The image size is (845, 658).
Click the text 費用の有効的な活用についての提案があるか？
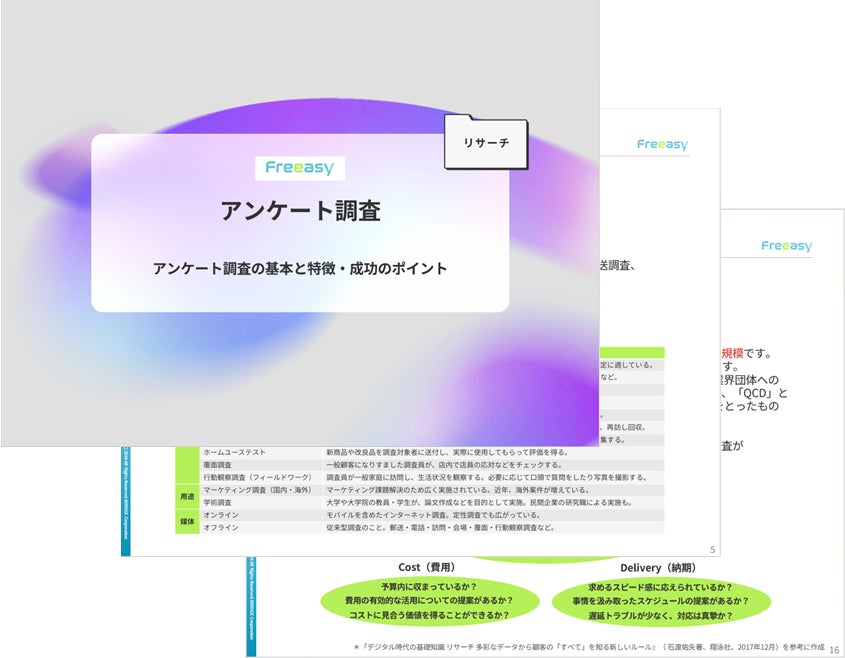coord(429,600)
